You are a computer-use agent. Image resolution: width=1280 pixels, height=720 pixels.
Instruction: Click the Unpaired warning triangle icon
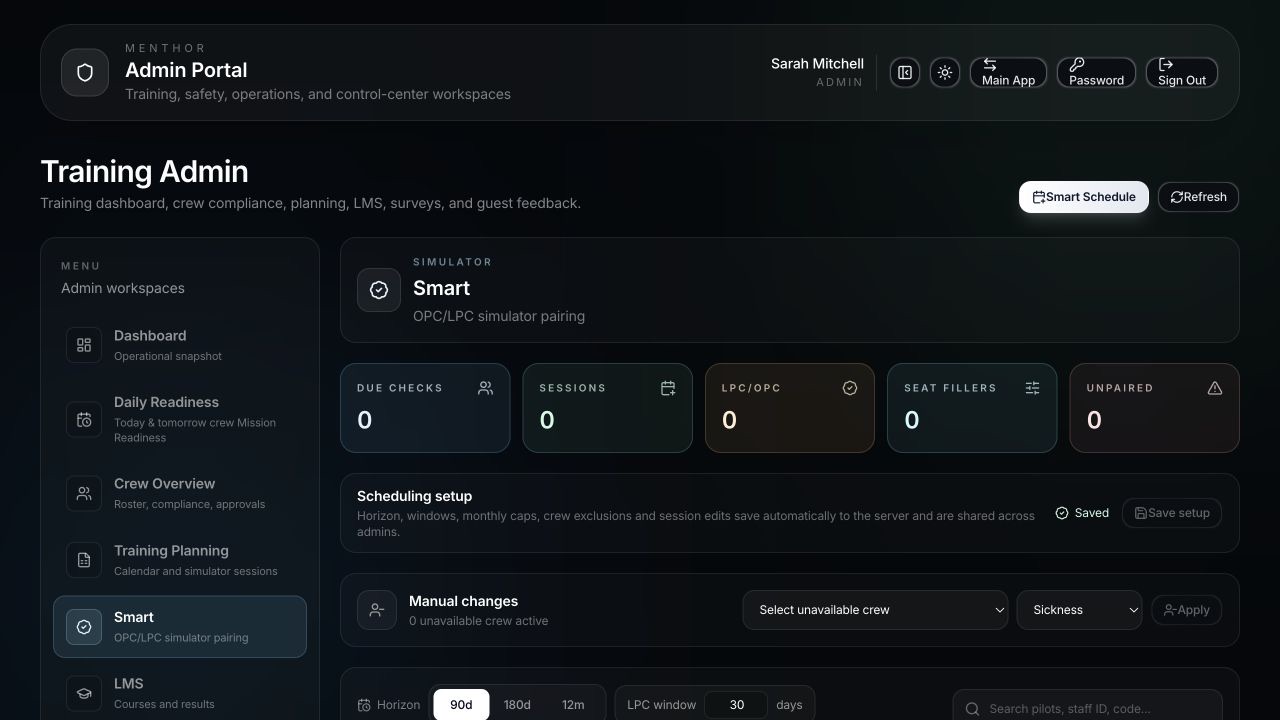click(x=1215, y=388)
